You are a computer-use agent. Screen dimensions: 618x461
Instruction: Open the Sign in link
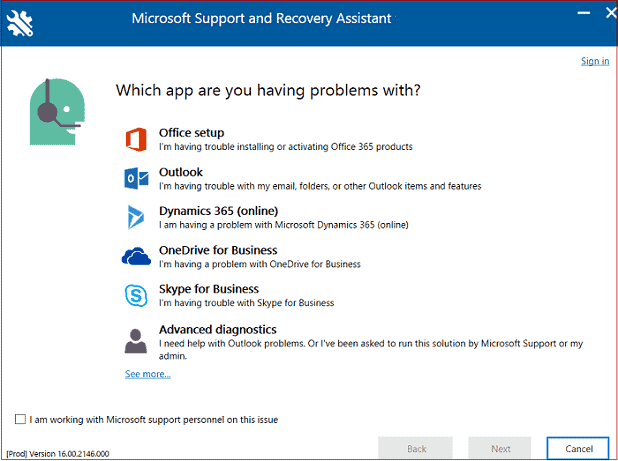tap(595, 61)
